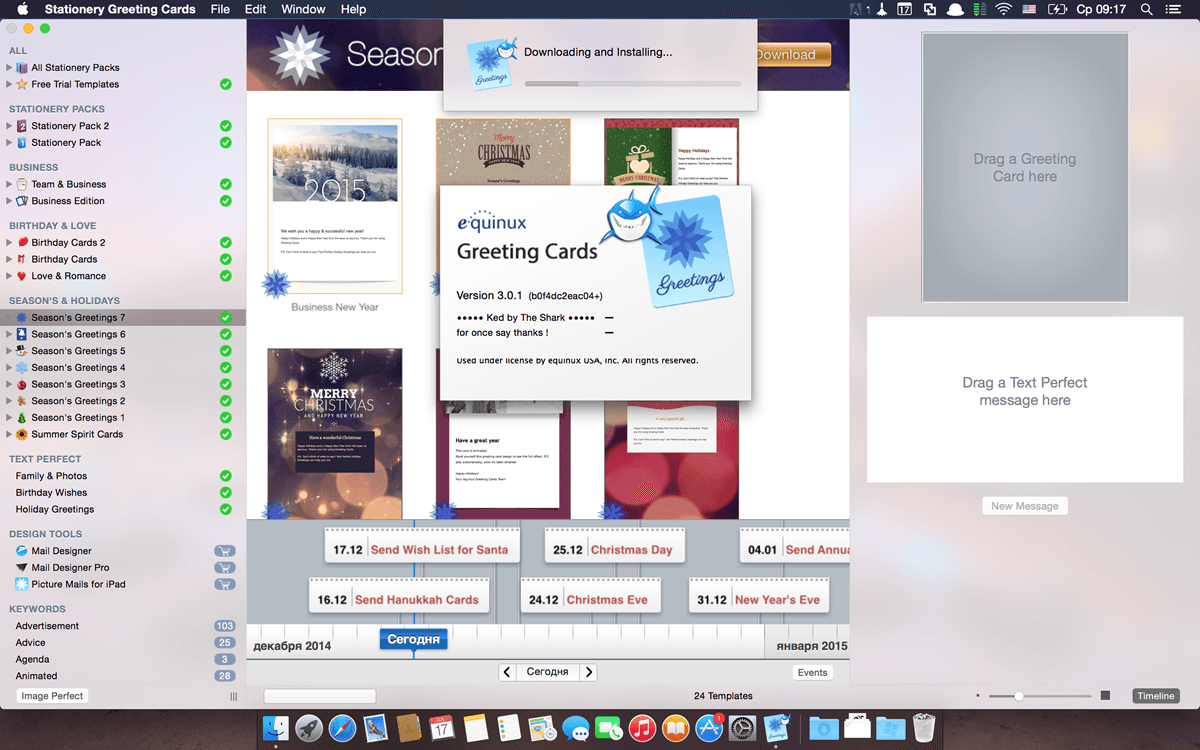The image size is (1200, 750).
Task: Expand All Stationery Packs disclosure triangle
Action: pos(9,68)
